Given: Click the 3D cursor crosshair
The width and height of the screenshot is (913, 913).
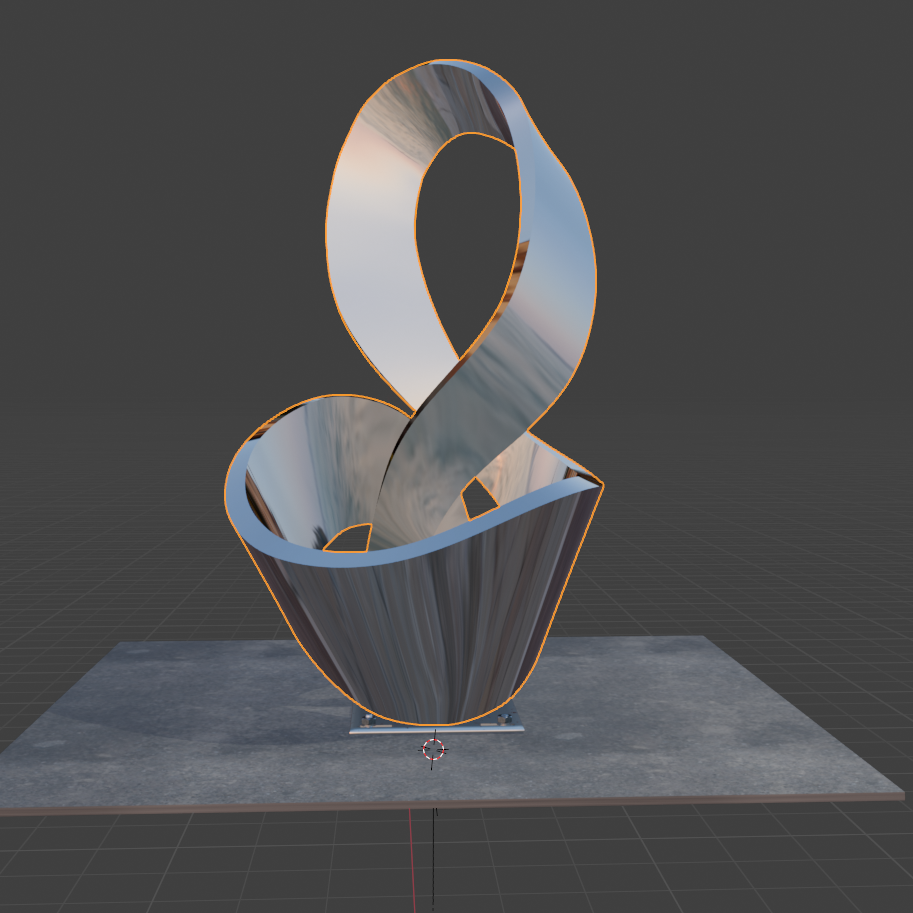Looking at the screenshot, I should coord(433,749).
